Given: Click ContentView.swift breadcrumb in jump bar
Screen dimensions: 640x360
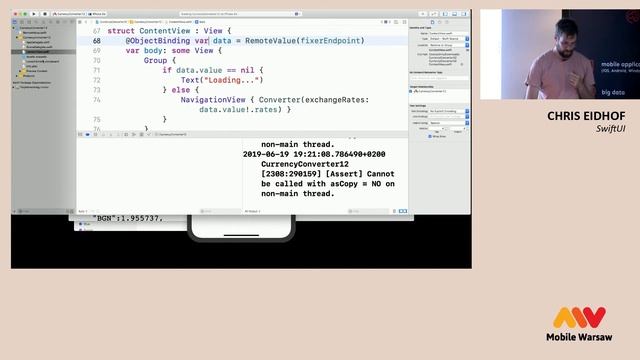Looking at the screenshot, I should 180,22.
